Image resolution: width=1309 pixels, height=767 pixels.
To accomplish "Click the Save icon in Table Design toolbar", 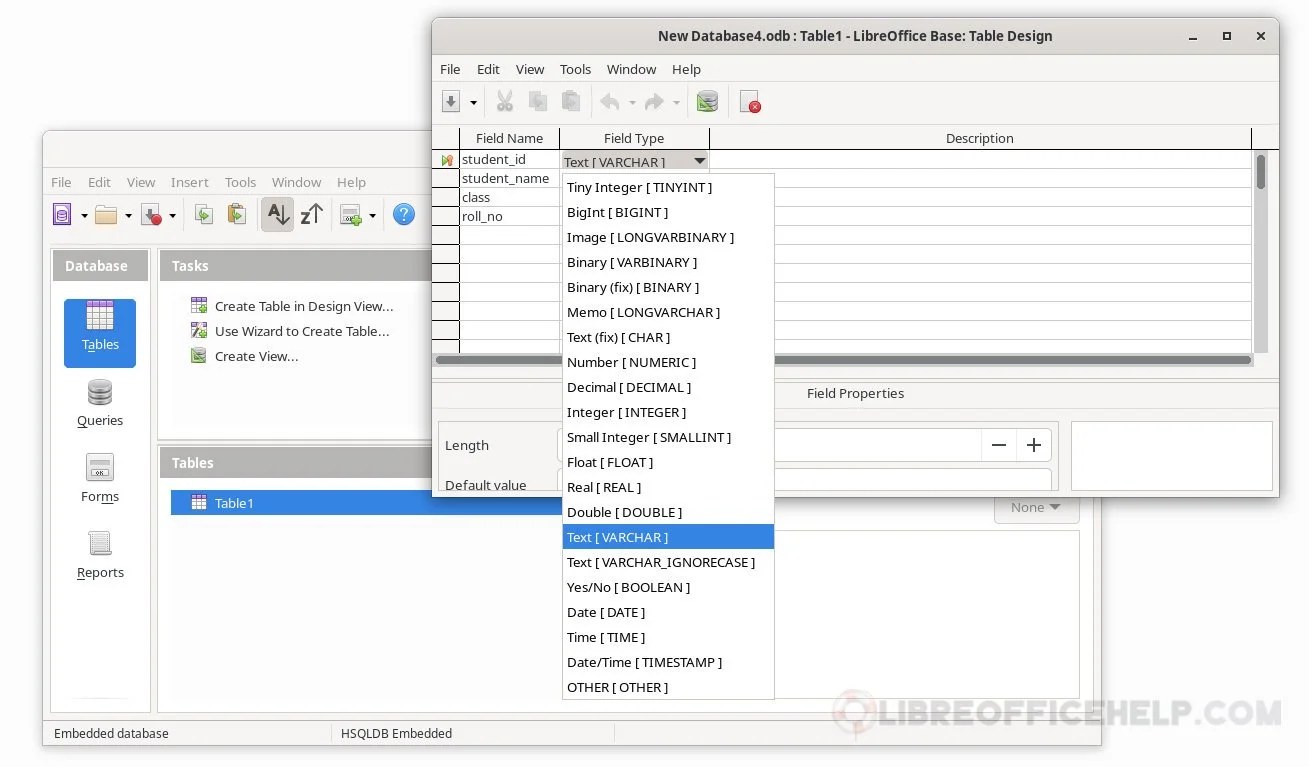I will click(x=451, y=102).
